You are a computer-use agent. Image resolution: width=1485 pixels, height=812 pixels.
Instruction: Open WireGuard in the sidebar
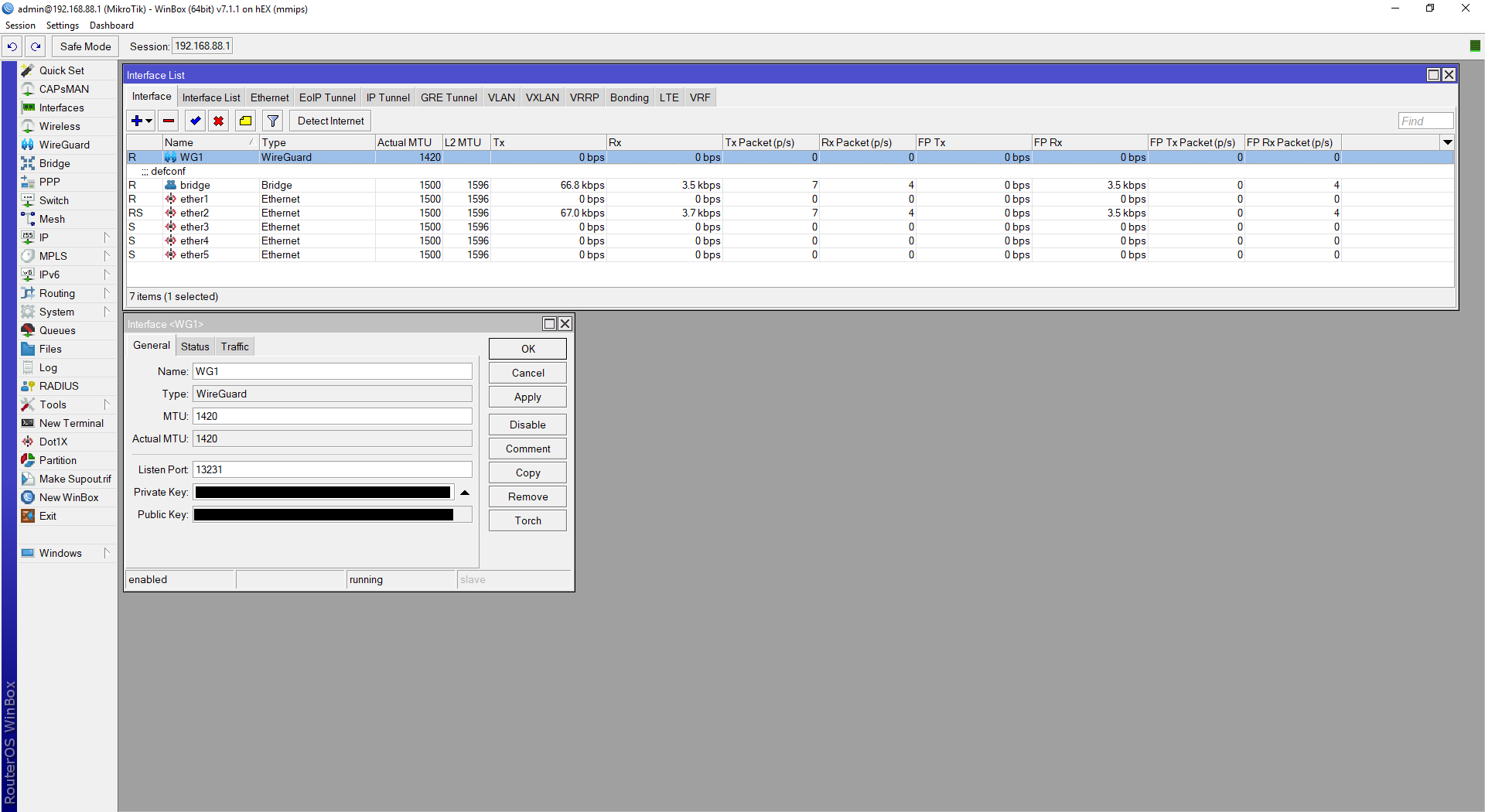pos(64,145)
